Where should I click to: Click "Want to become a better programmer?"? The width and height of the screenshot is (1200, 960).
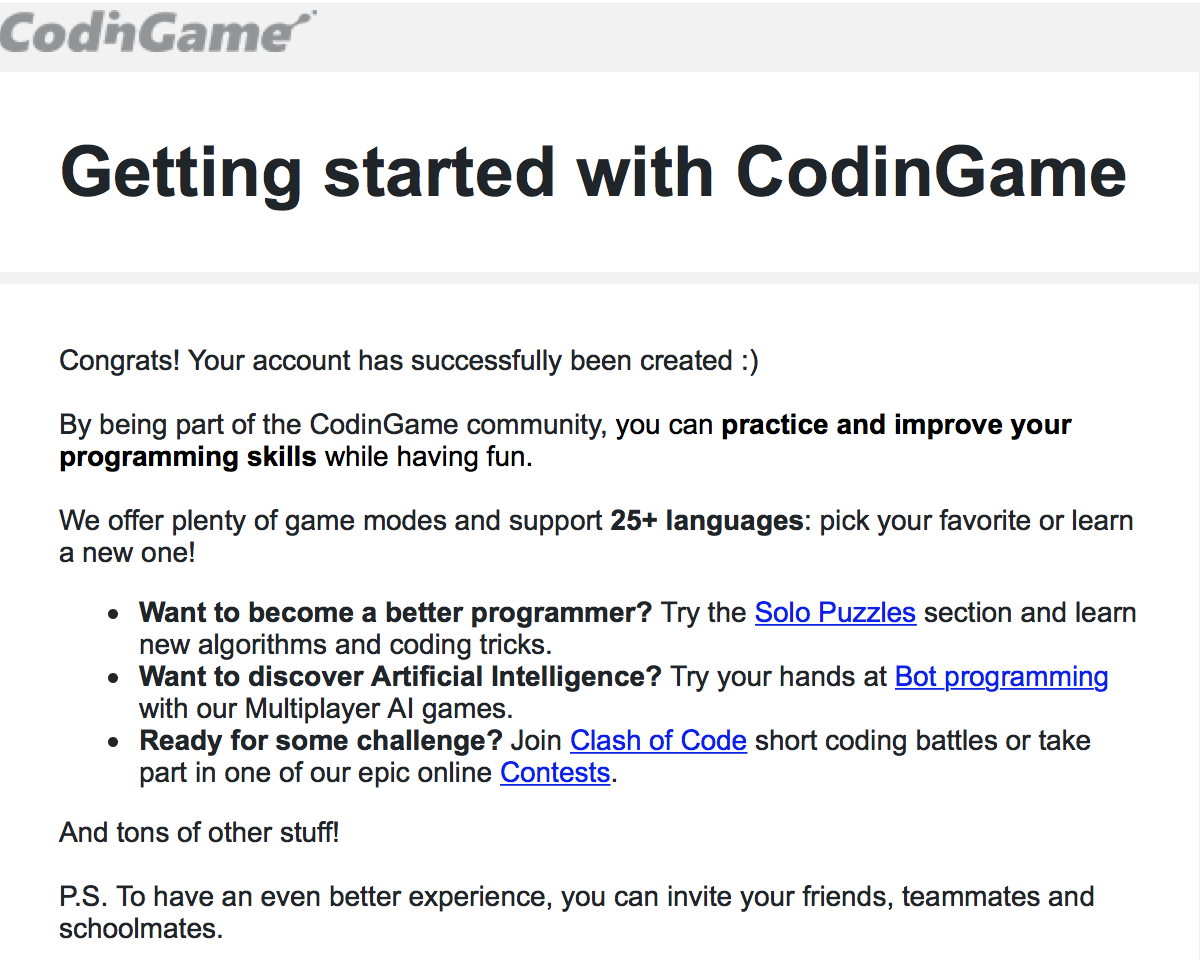tap(396, 612)
